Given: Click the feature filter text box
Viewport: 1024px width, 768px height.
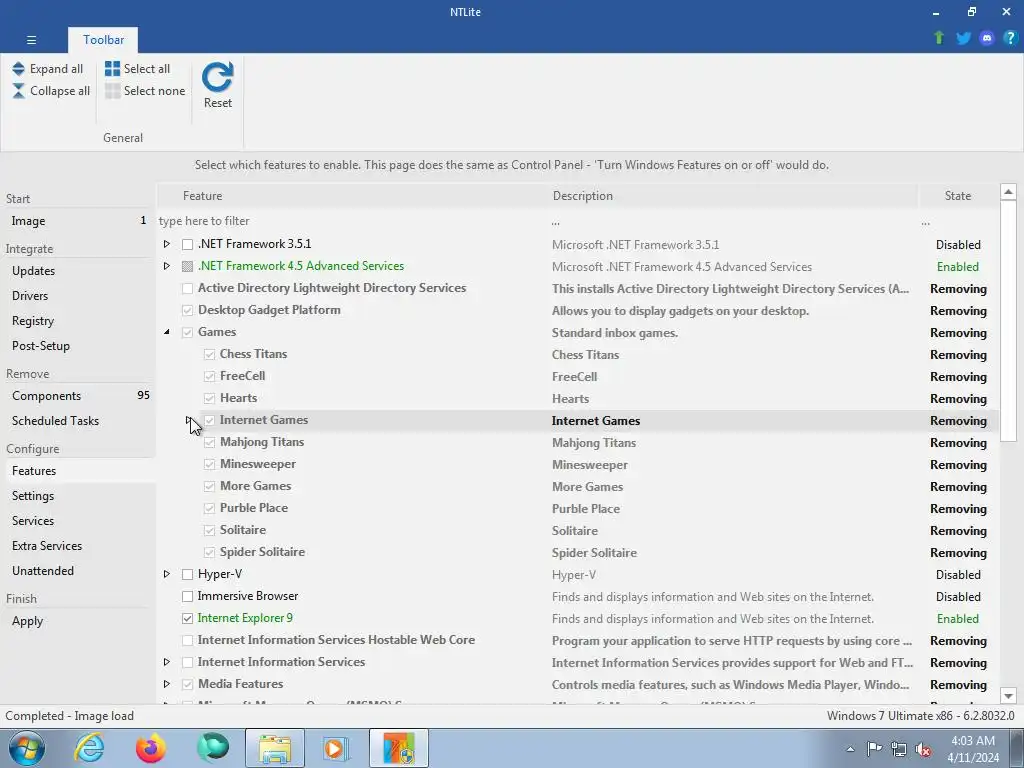Looking at the screenshot, I should point(353,221).
